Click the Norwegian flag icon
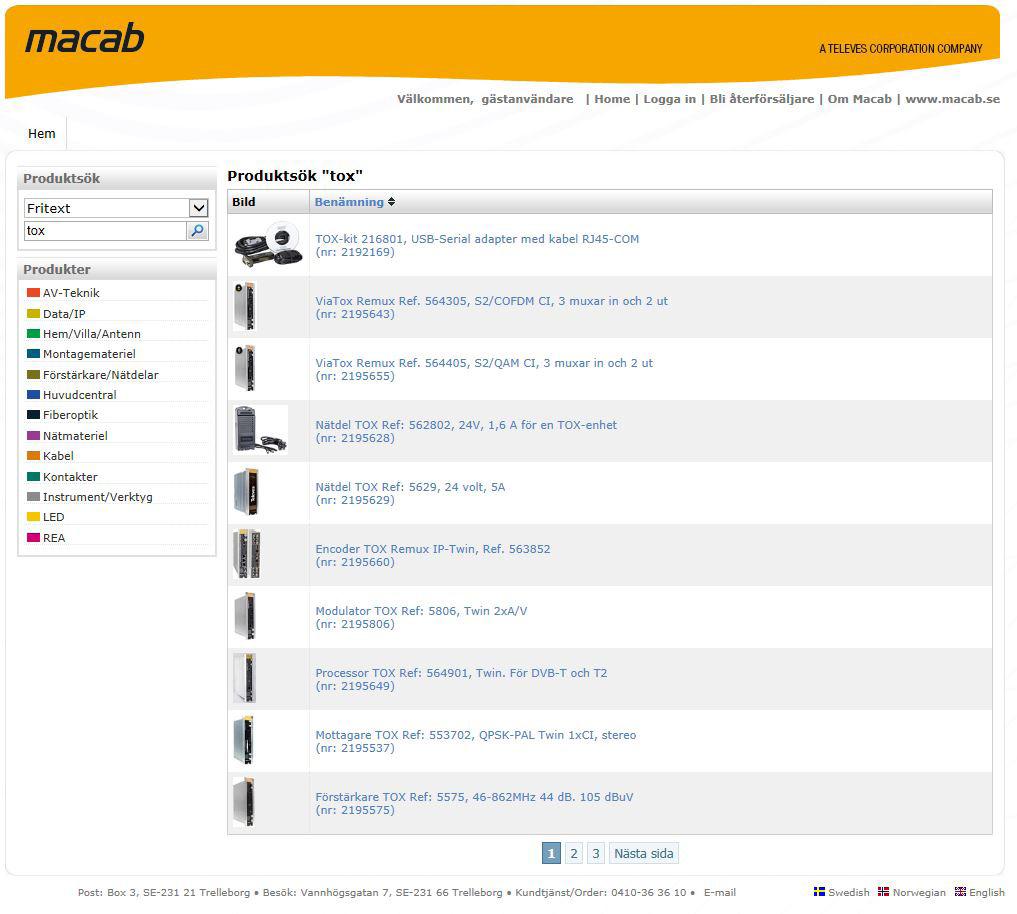The height and width of the screenshot is (914, 1017). tap(883, 892)
